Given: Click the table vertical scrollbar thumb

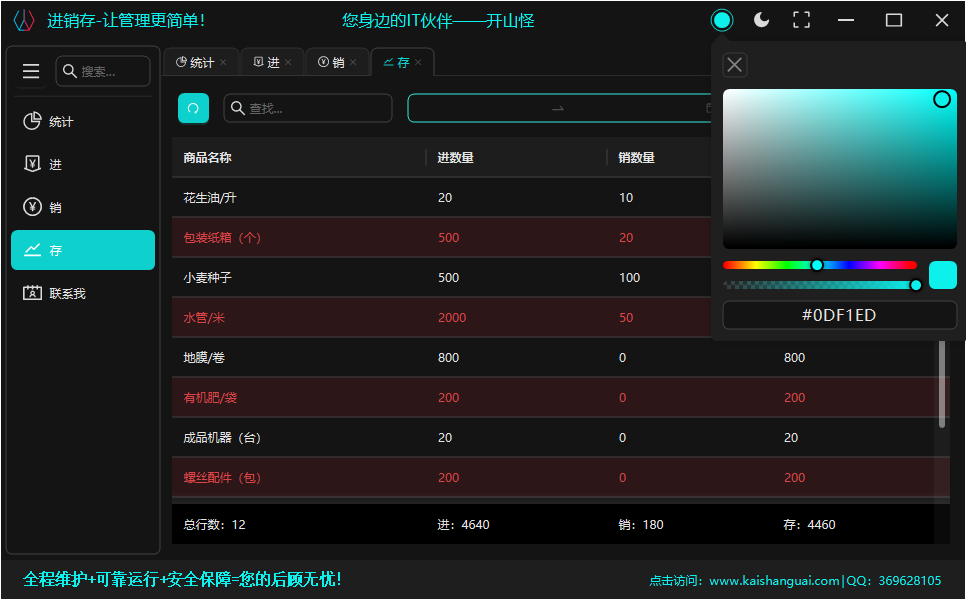Looking at the screenshot, I should pos(941,383).
